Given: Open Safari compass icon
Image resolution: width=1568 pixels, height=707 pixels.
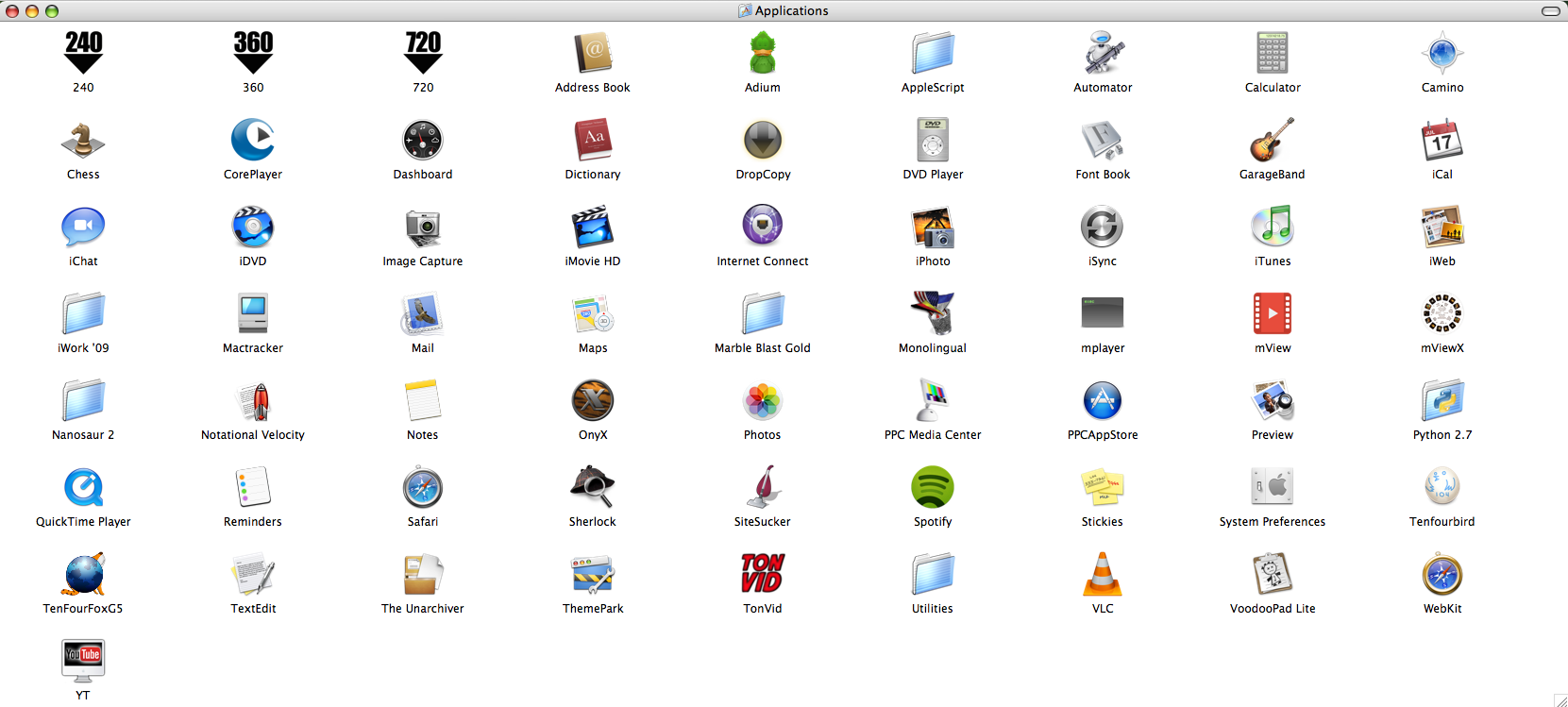Looking at the screenshot, I should pyautogui.click(x=423, y=487).
